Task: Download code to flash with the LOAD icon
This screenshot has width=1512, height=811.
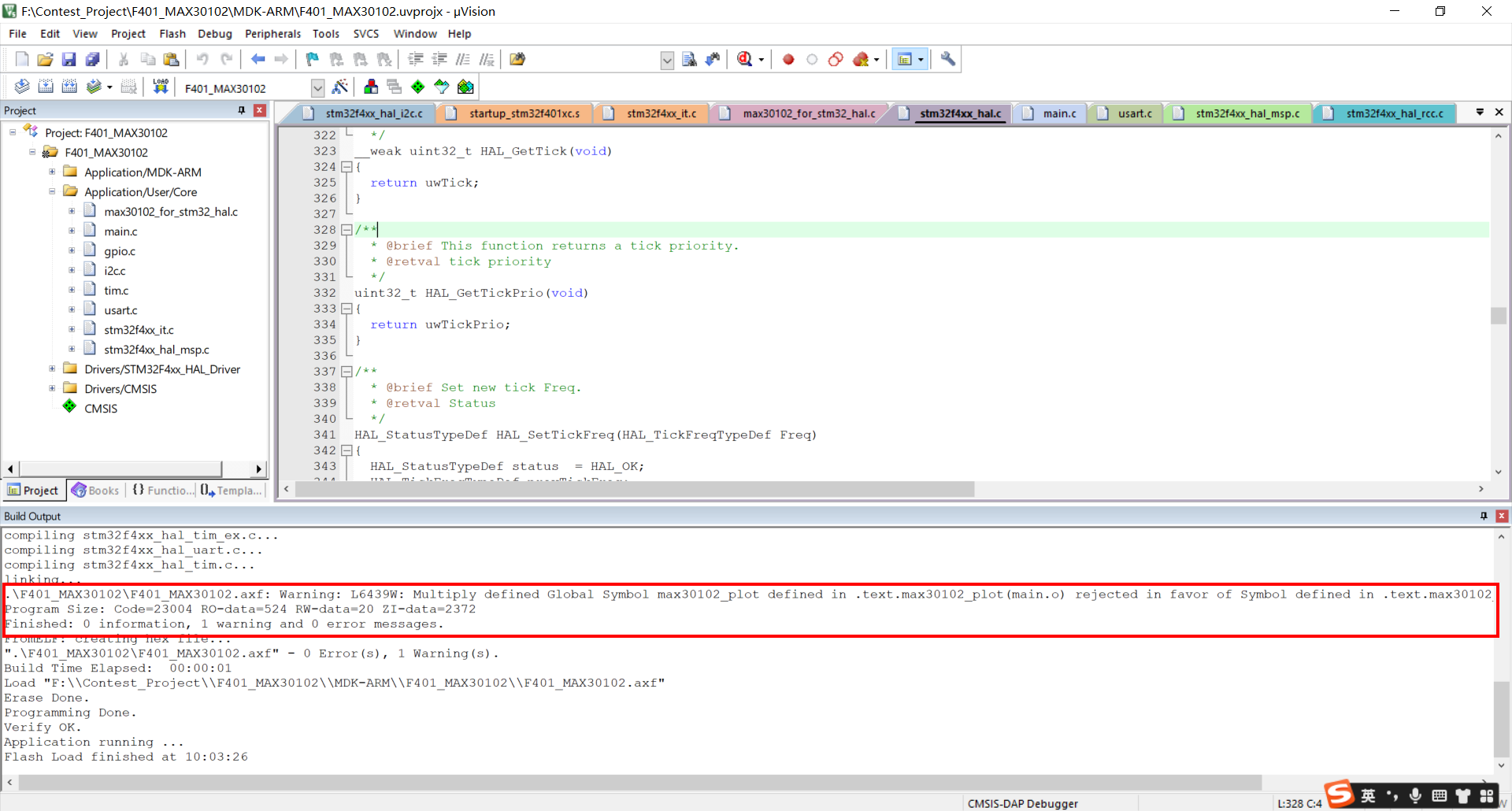Action: pyautogui.click(x=161, y=87)
